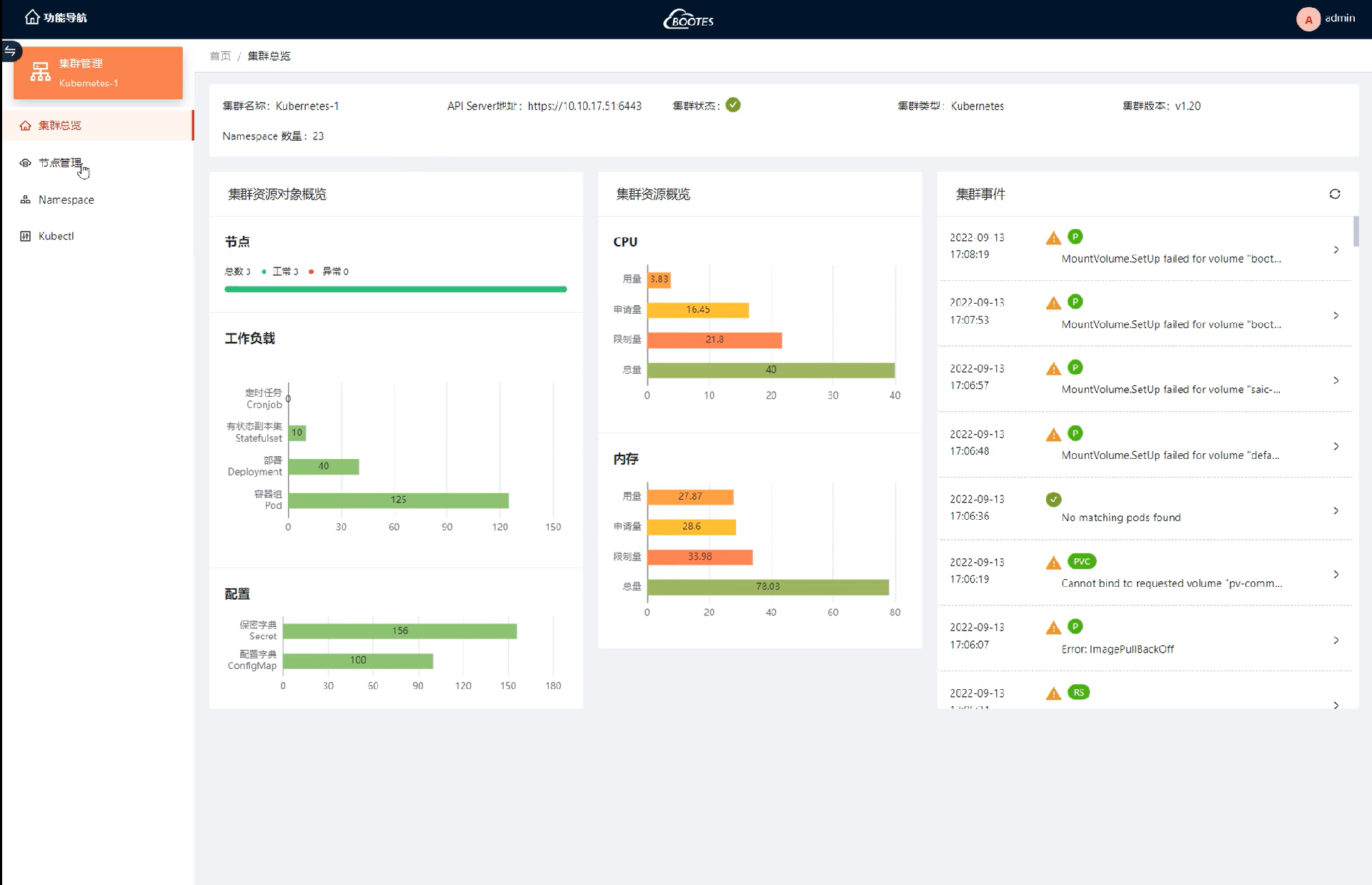Click the RS badge on the last event
Screen dimensions: 1372x885
pos(1078,692)
